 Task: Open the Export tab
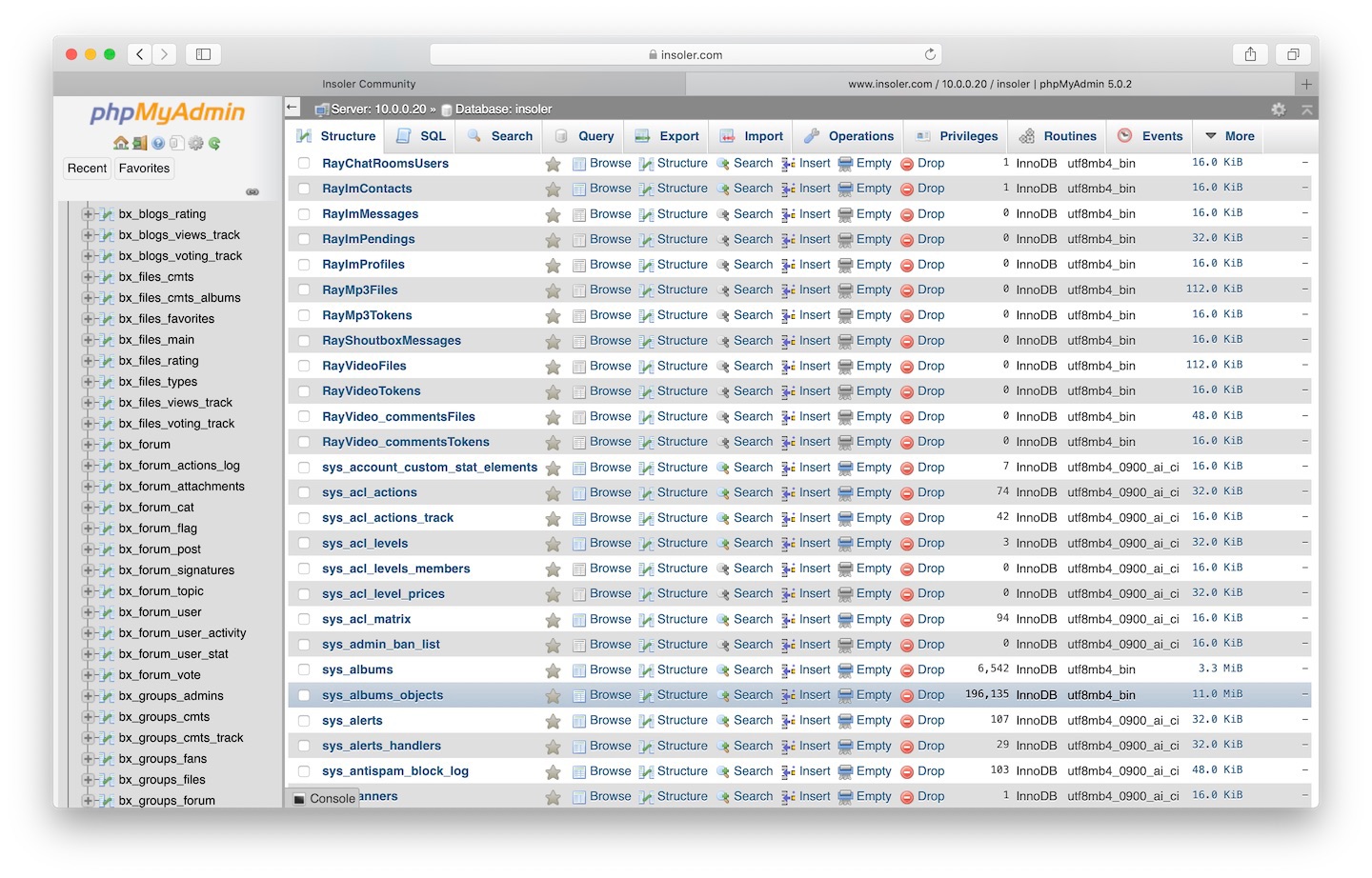pyautogui.click(x=667, y=136)
